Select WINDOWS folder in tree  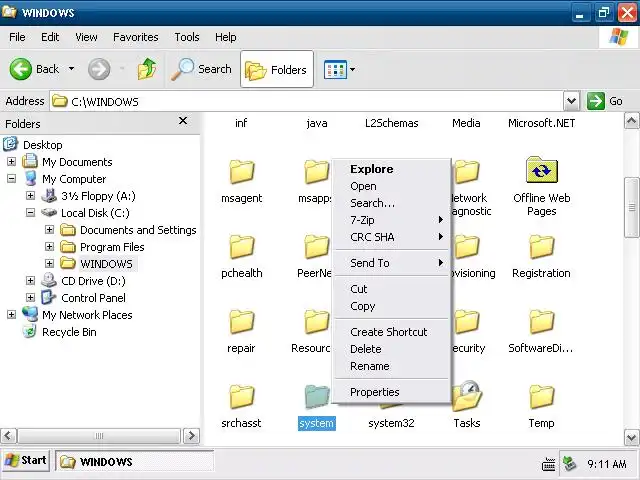click(x=106, y=264)
